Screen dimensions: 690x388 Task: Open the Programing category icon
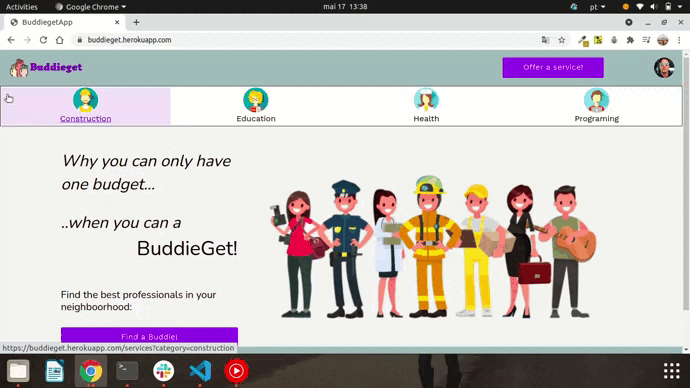coord(596,99)
